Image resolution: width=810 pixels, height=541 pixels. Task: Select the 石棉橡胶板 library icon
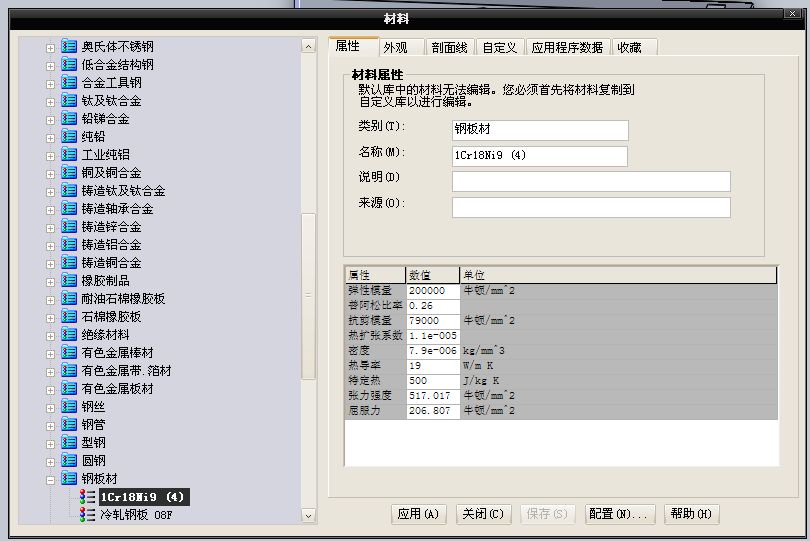[69, 316]
